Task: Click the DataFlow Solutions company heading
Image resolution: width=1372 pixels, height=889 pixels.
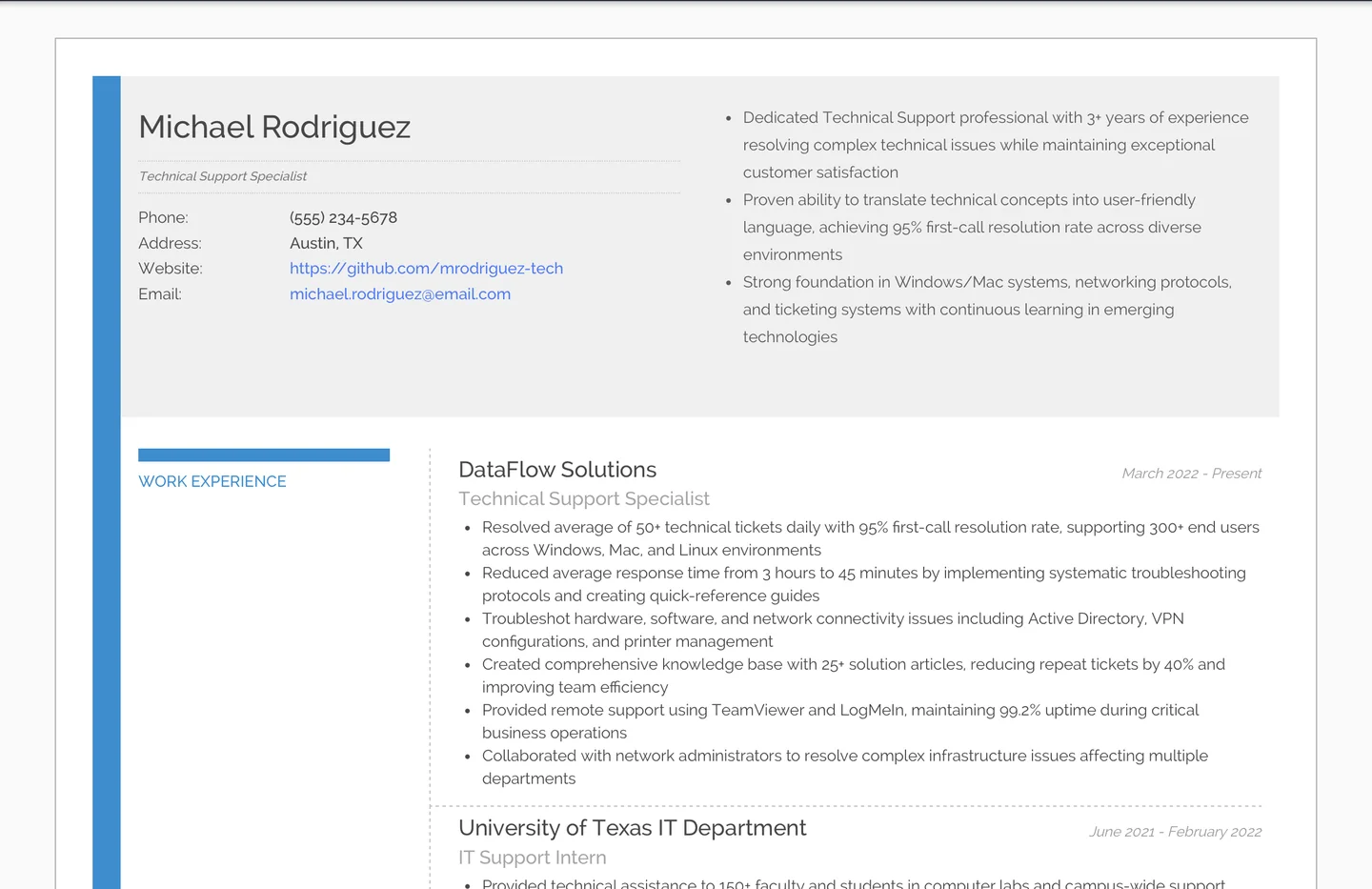Action: click(x=557, y=470)
